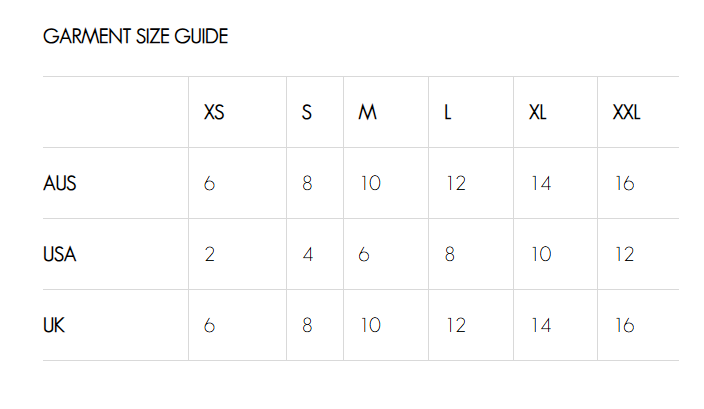This screenshot has width=704, height=409.
Task: Select the XS column header
Action: pyautogui.click(x=214, y=112)
